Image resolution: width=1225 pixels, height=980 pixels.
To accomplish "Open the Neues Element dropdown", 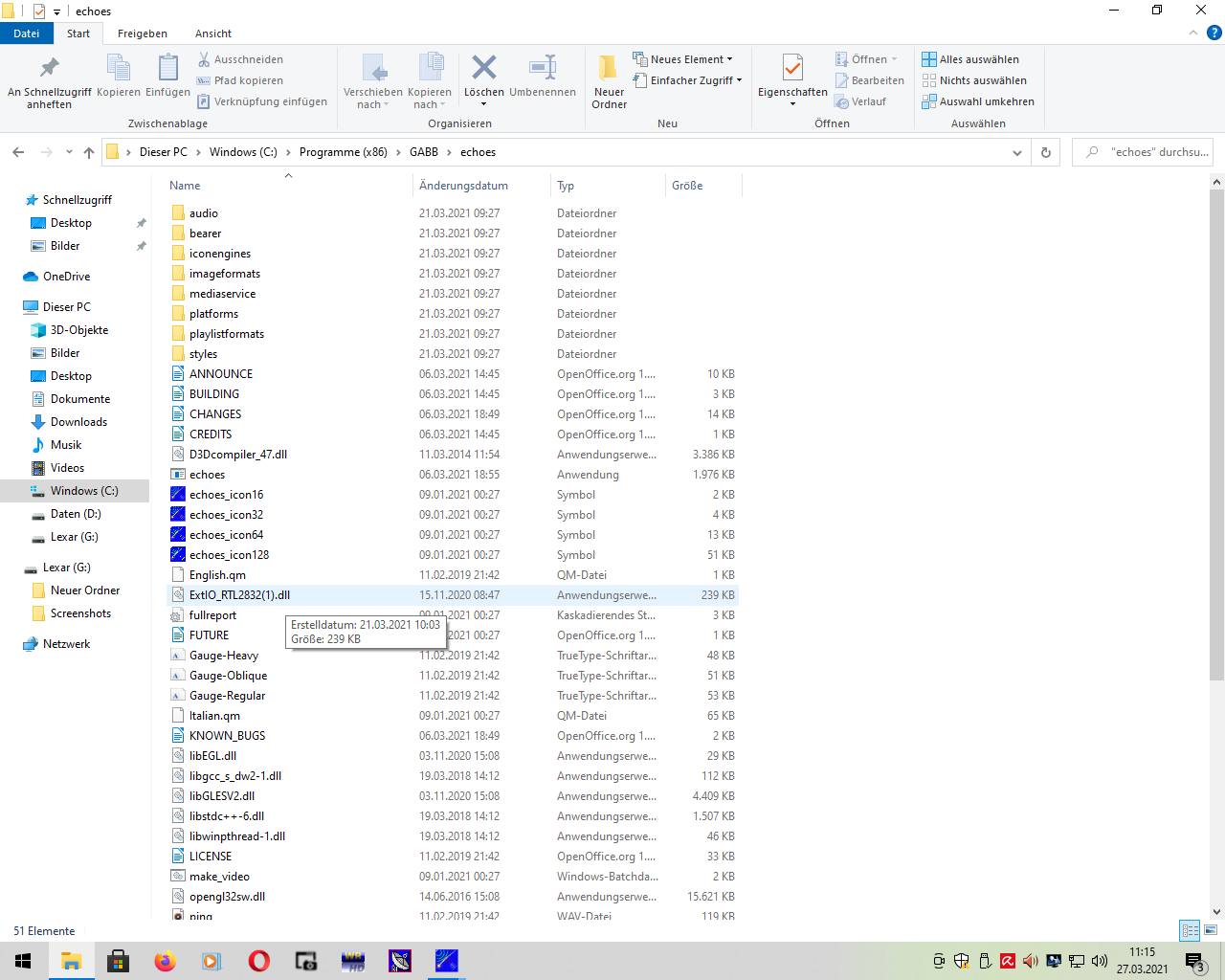I will click(x=682, y=59).
